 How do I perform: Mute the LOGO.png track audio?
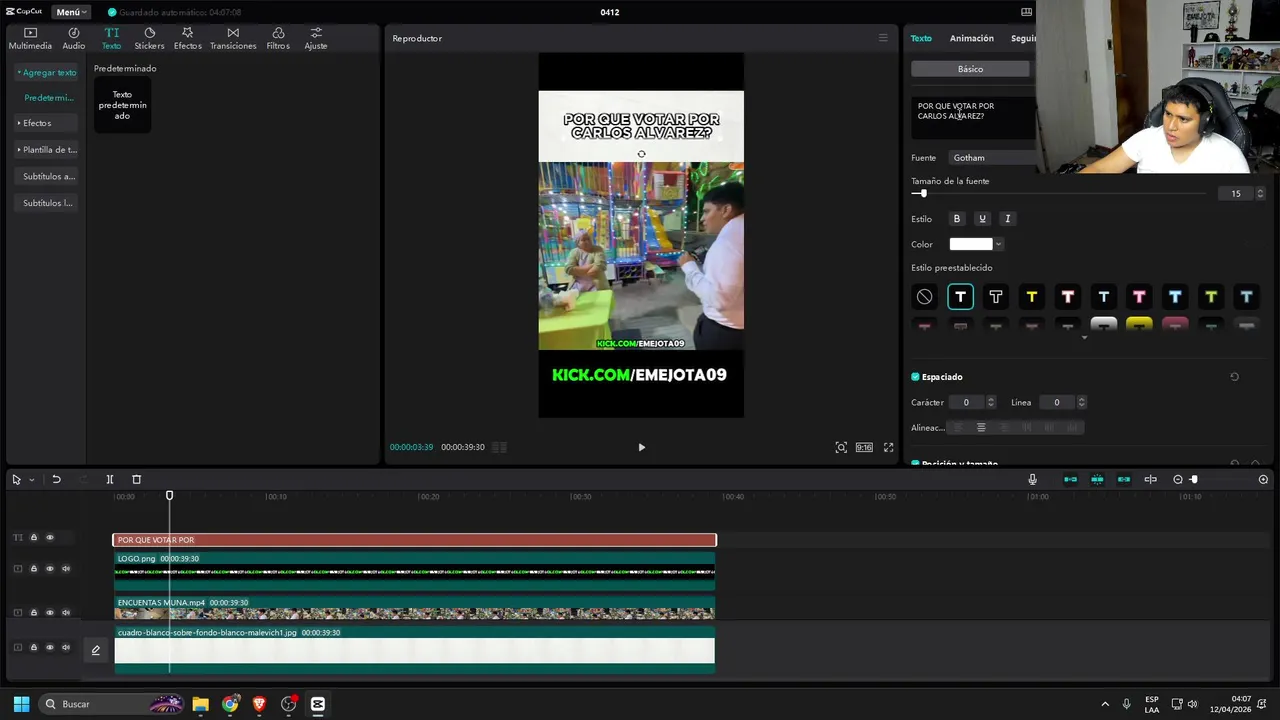pyautogui.click(x=66, y=569)
